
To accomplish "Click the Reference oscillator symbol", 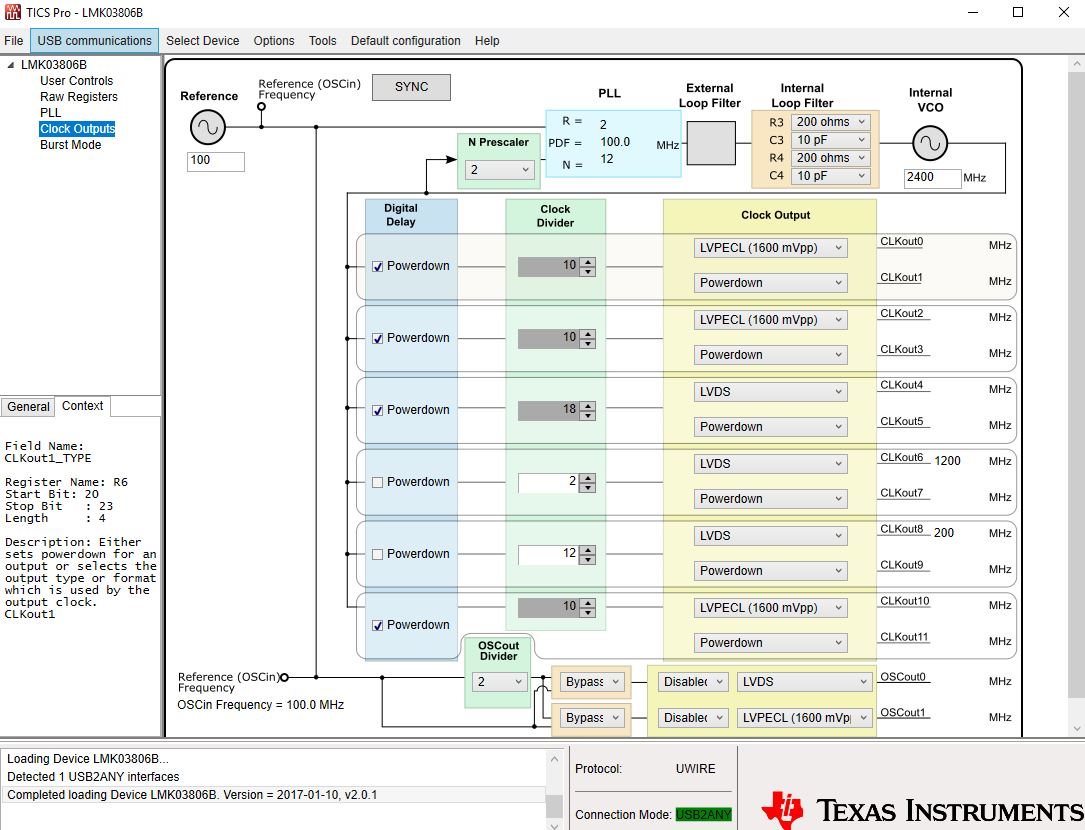I will pos(208,127).
